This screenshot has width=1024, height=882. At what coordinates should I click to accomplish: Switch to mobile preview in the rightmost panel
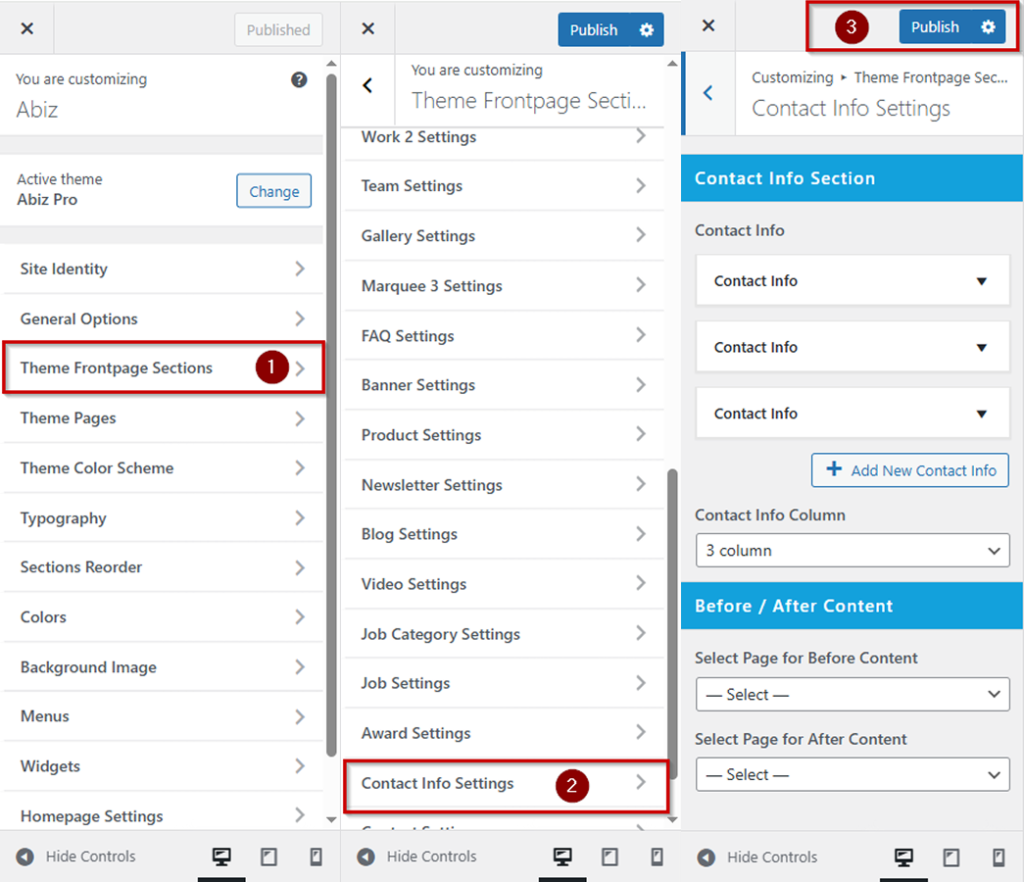[998, 857]
